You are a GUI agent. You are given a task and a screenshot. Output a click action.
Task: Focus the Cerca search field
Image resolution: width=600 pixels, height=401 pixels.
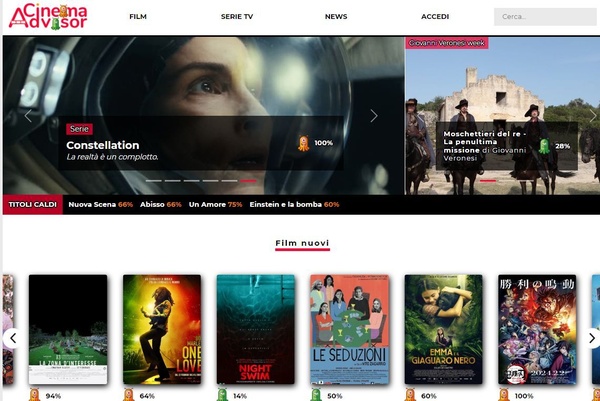tap(546, 17)
